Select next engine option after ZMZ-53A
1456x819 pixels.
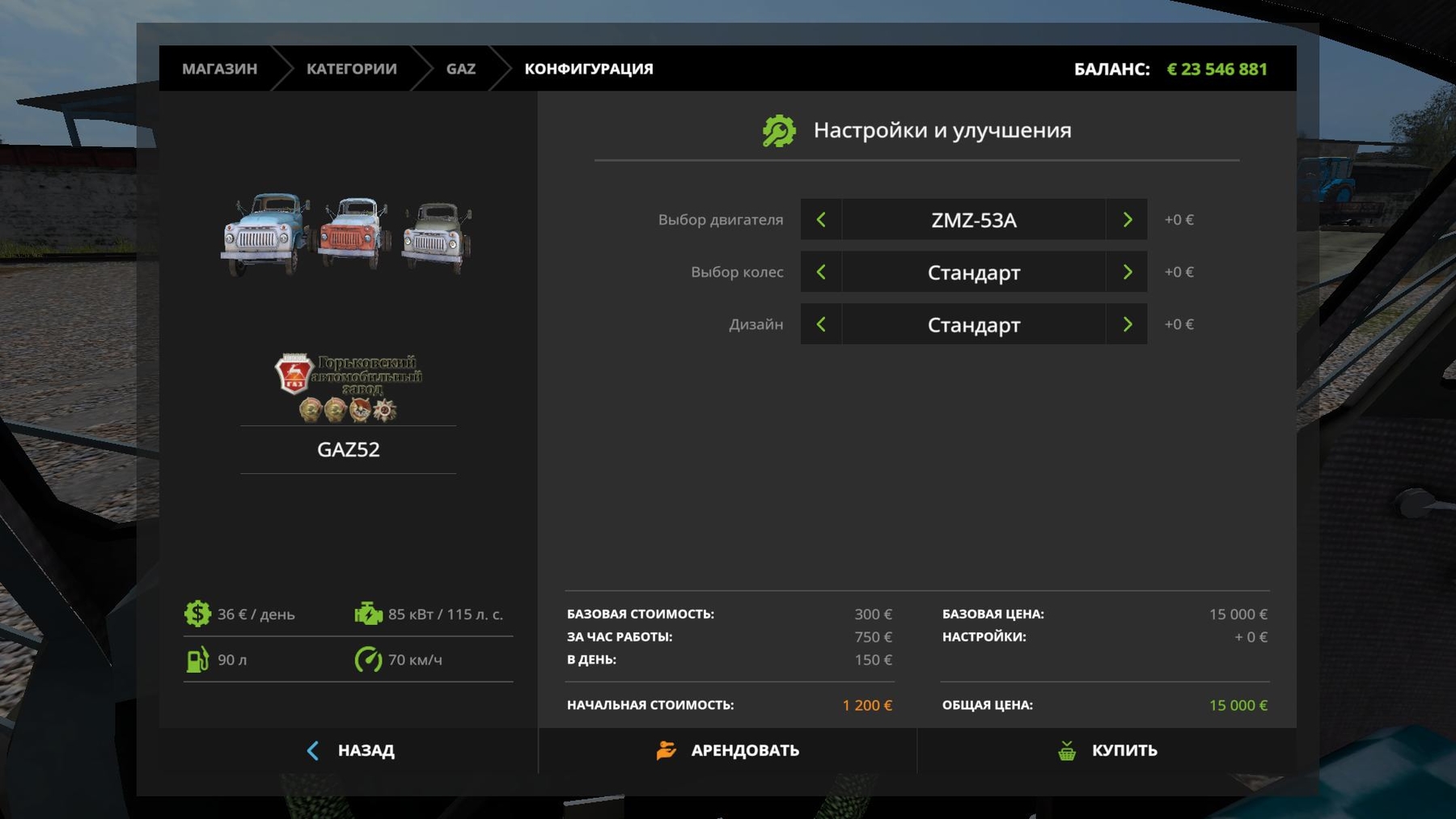(1127, 220)
